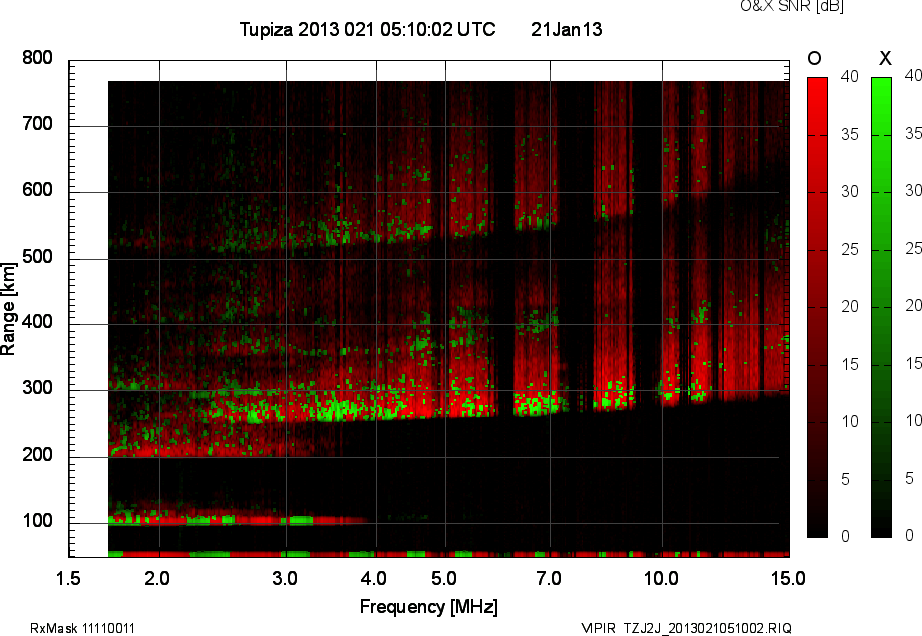922x636 pixels.
Task: Click the 'O' label above red colorbar
Action: pos(814,58)
